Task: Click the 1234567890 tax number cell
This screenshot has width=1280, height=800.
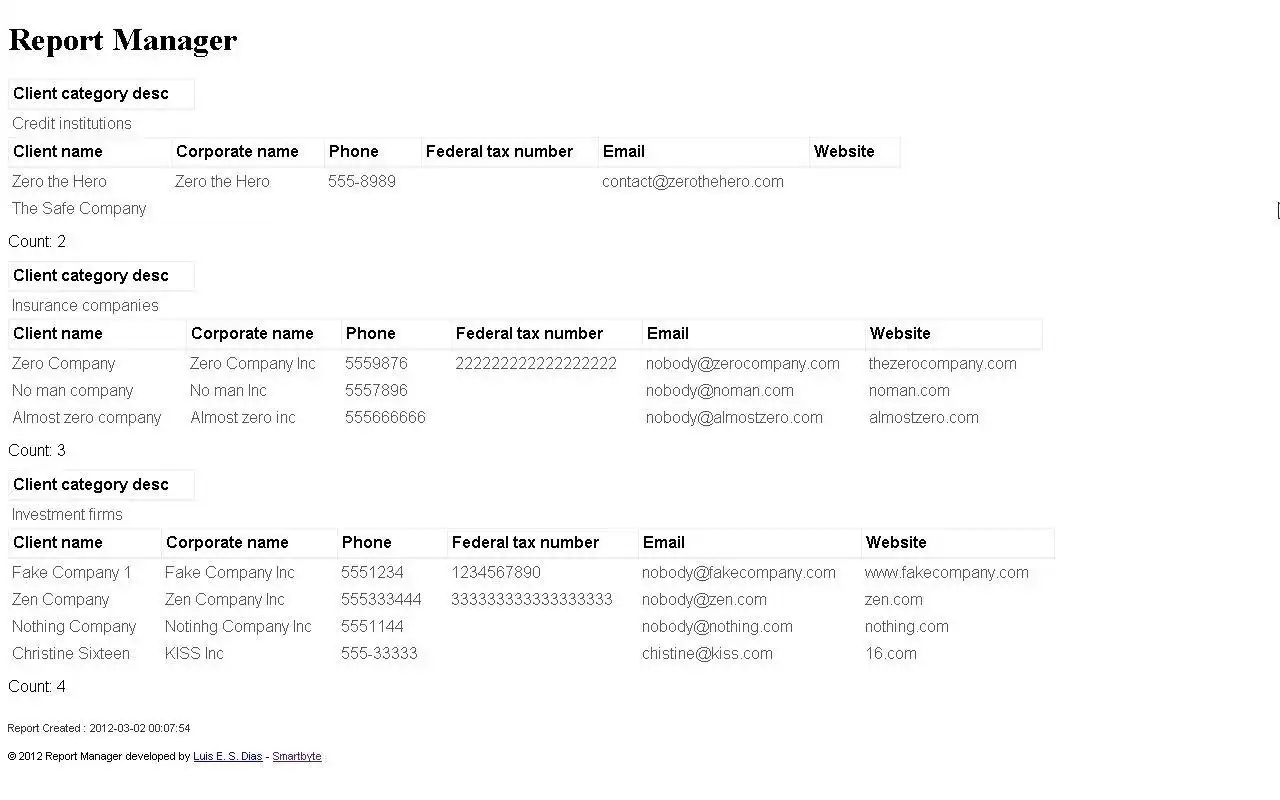Action: click(x=496, y=573)
